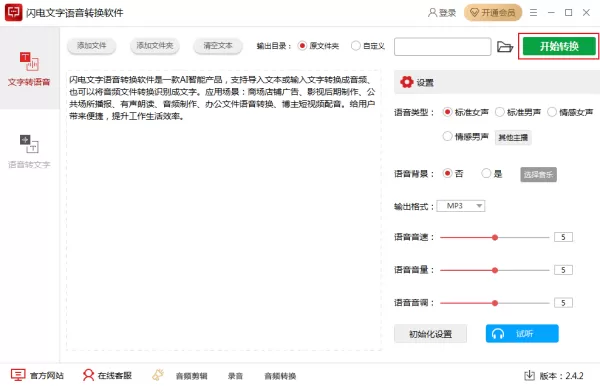Click 选择音乐 button

538,175
